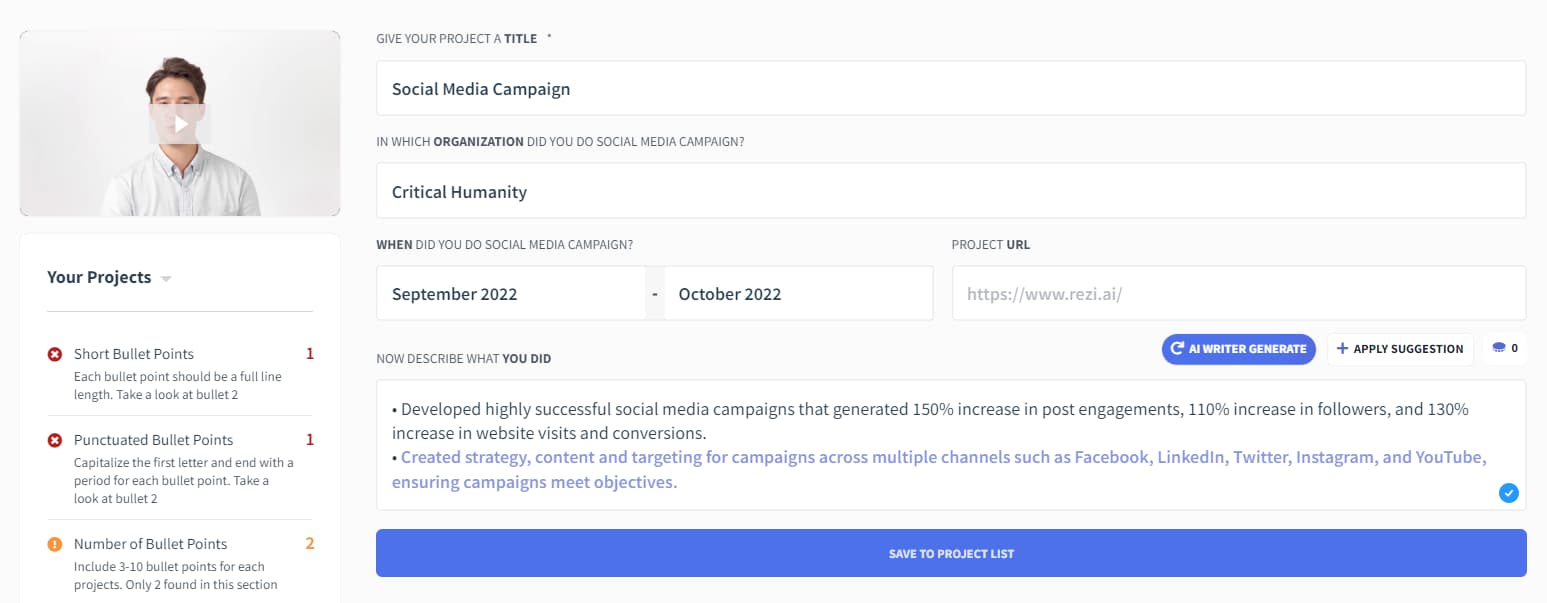This screenshot has width=1547, height=603.
Task: Click the Number of Bullet Points warning icon
Action: (x=55, y=545)
